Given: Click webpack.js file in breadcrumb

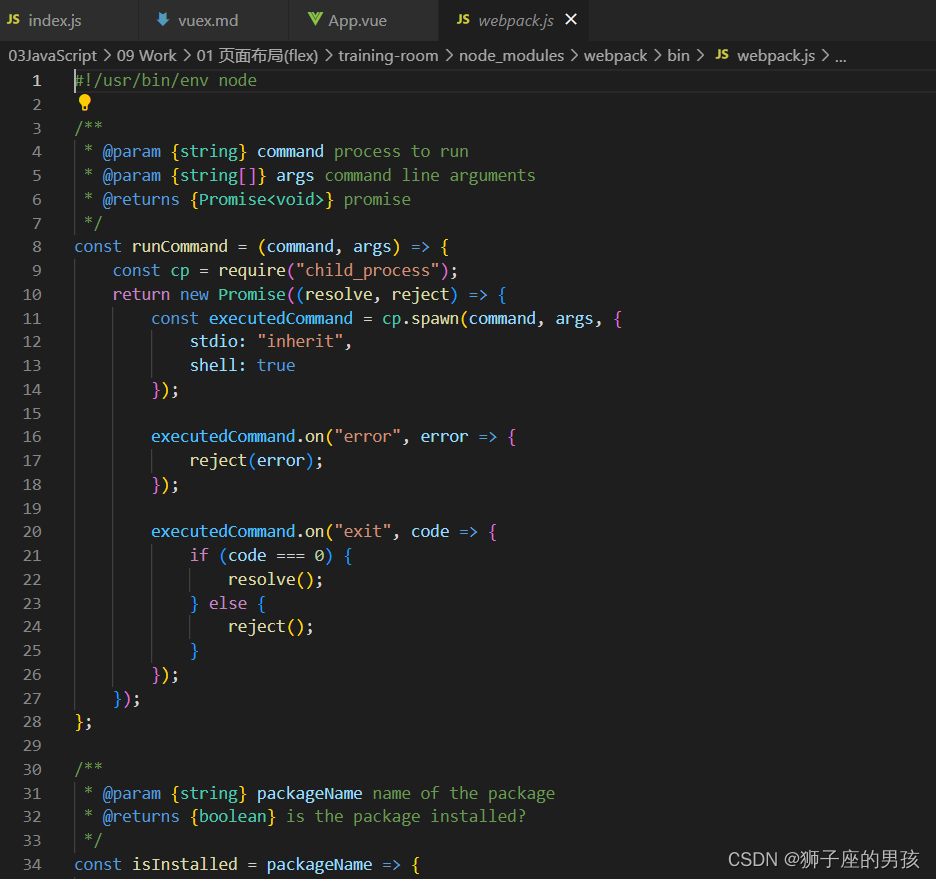Looking at the screenshot, I should click(x=775, y=55).
